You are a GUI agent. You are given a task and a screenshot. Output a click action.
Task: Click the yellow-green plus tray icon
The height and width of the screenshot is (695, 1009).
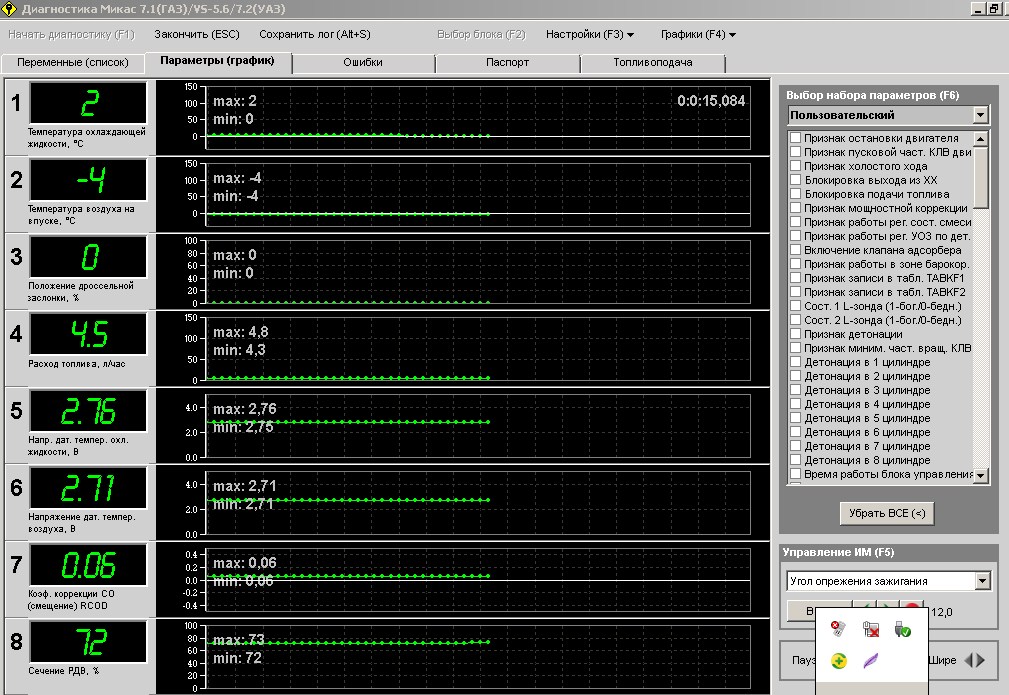[x=838, y=660]
